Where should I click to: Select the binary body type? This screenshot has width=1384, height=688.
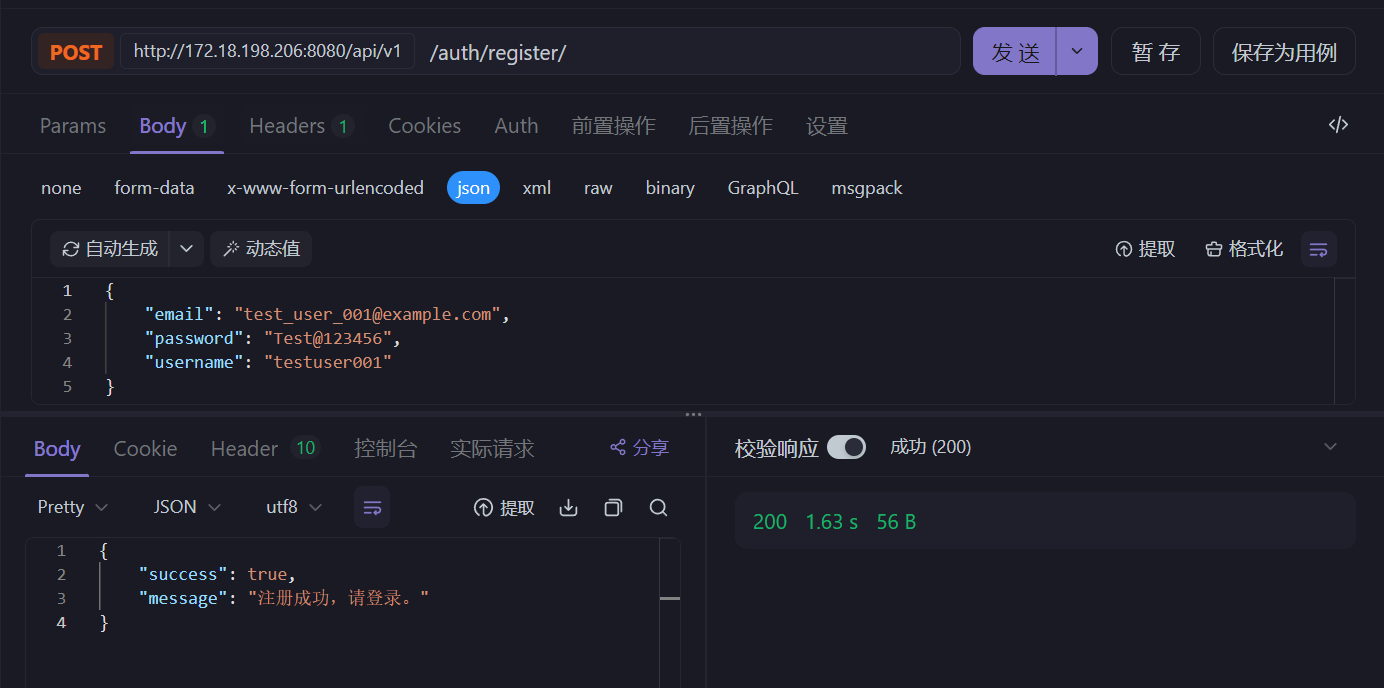670,187
